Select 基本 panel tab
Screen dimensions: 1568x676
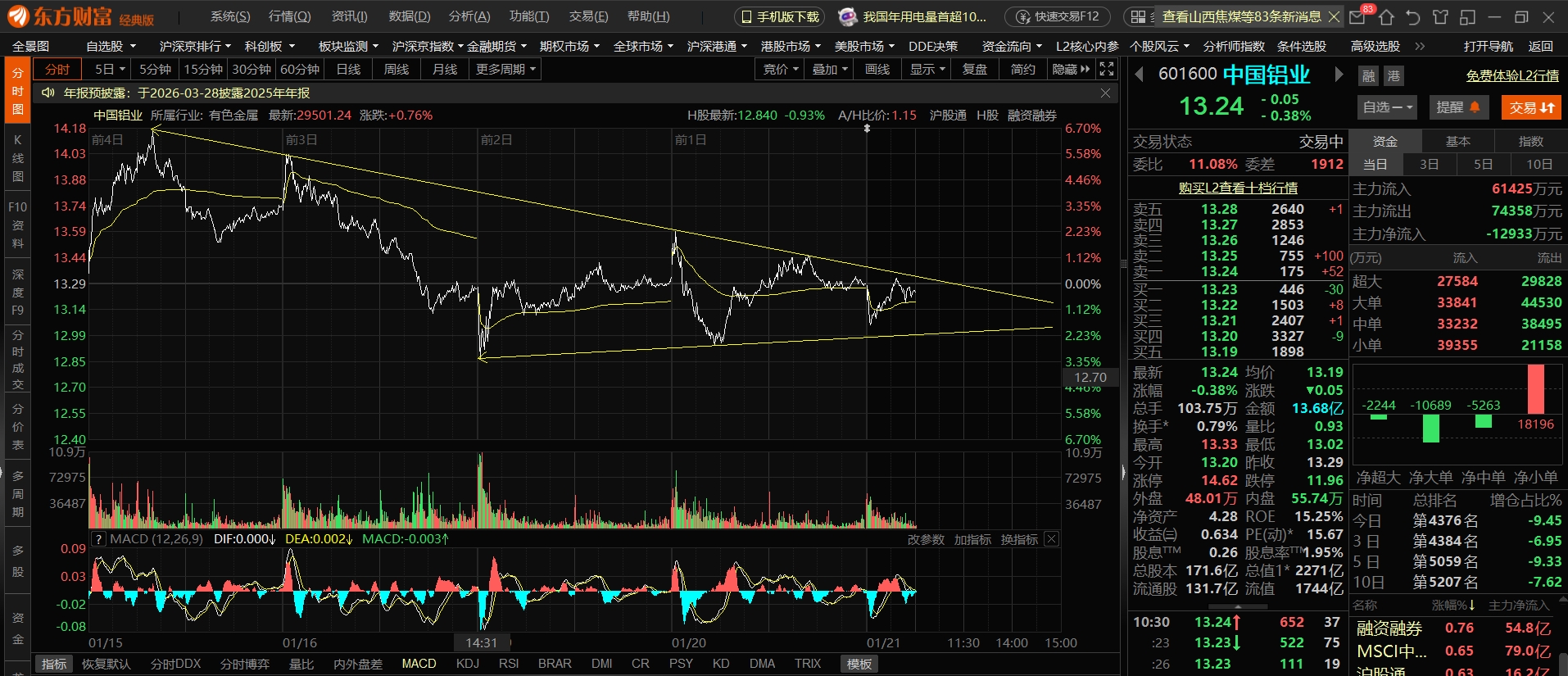(x=1458, y=142)
